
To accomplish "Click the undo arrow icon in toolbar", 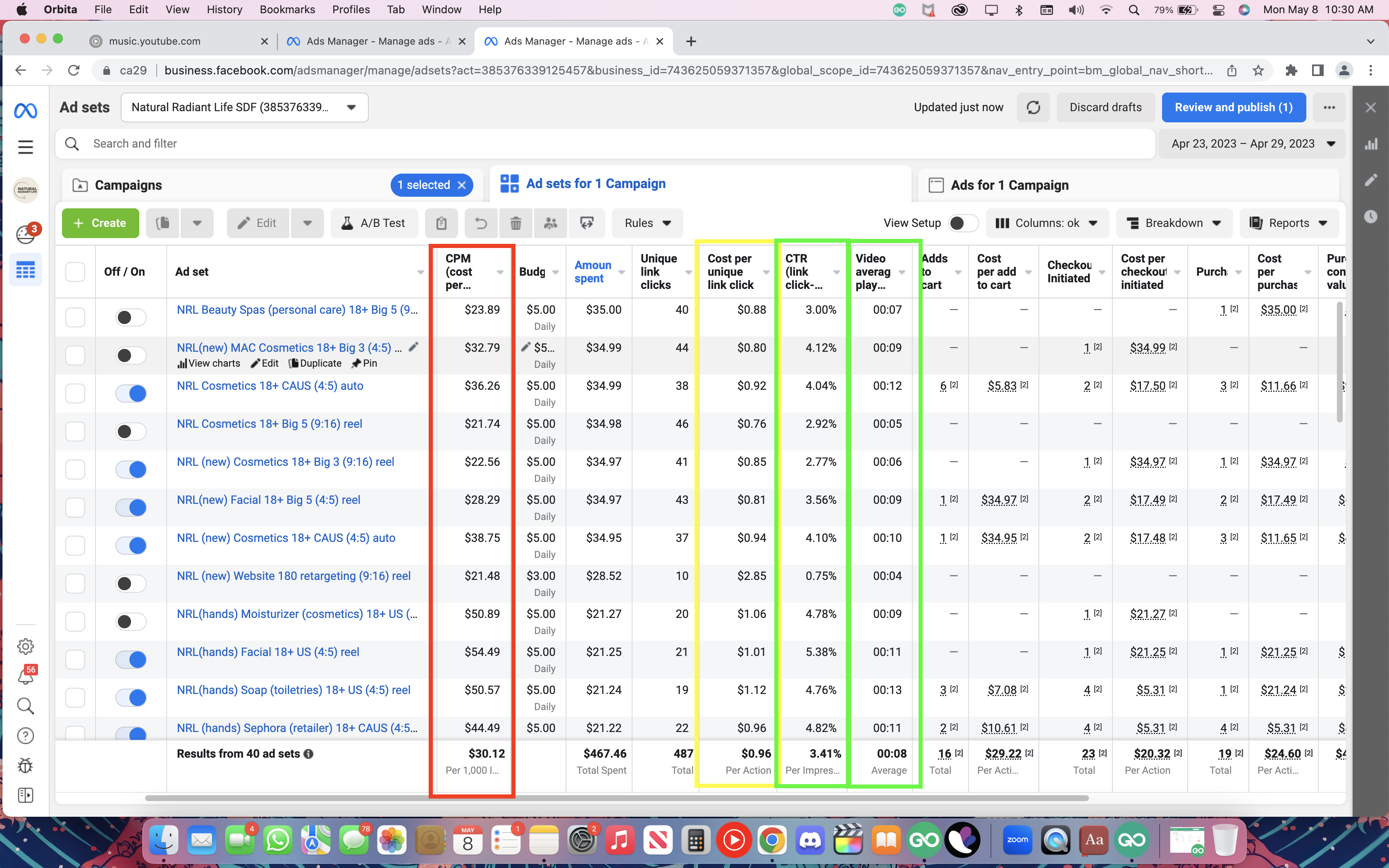I will point(481,223).
